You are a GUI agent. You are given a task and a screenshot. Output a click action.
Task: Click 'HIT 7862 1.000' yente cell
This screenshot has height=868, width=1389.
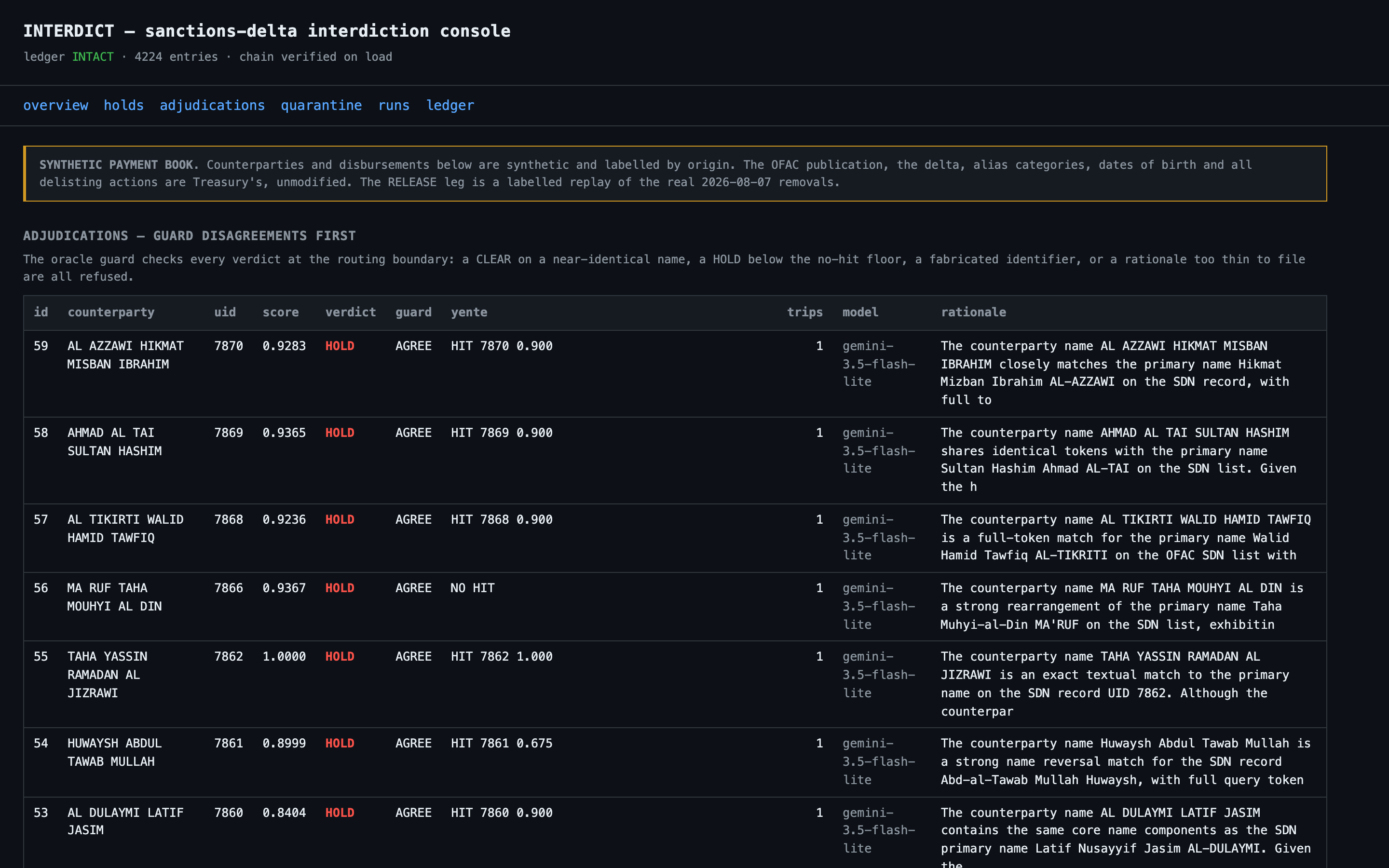502,657
